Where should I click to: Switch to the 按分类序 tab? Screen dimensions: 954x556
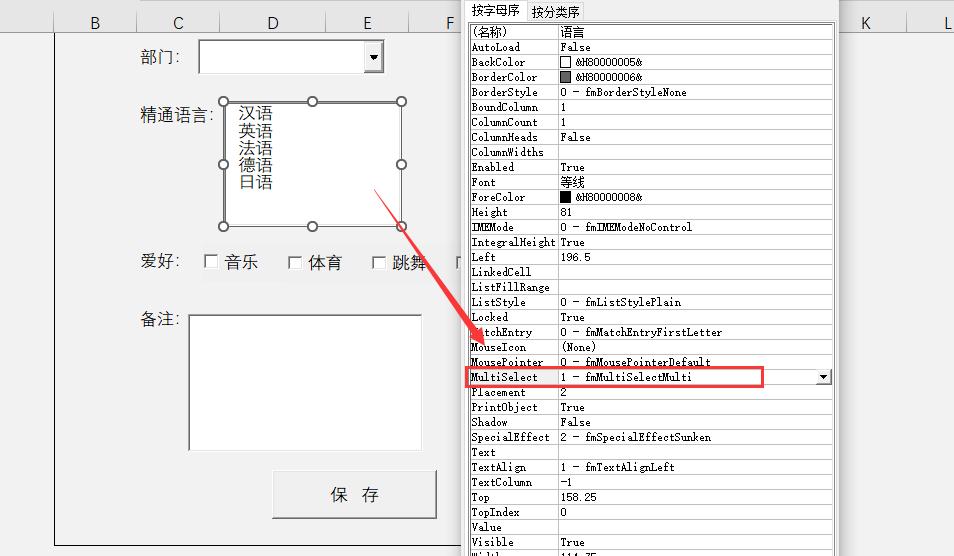[555, 12]
